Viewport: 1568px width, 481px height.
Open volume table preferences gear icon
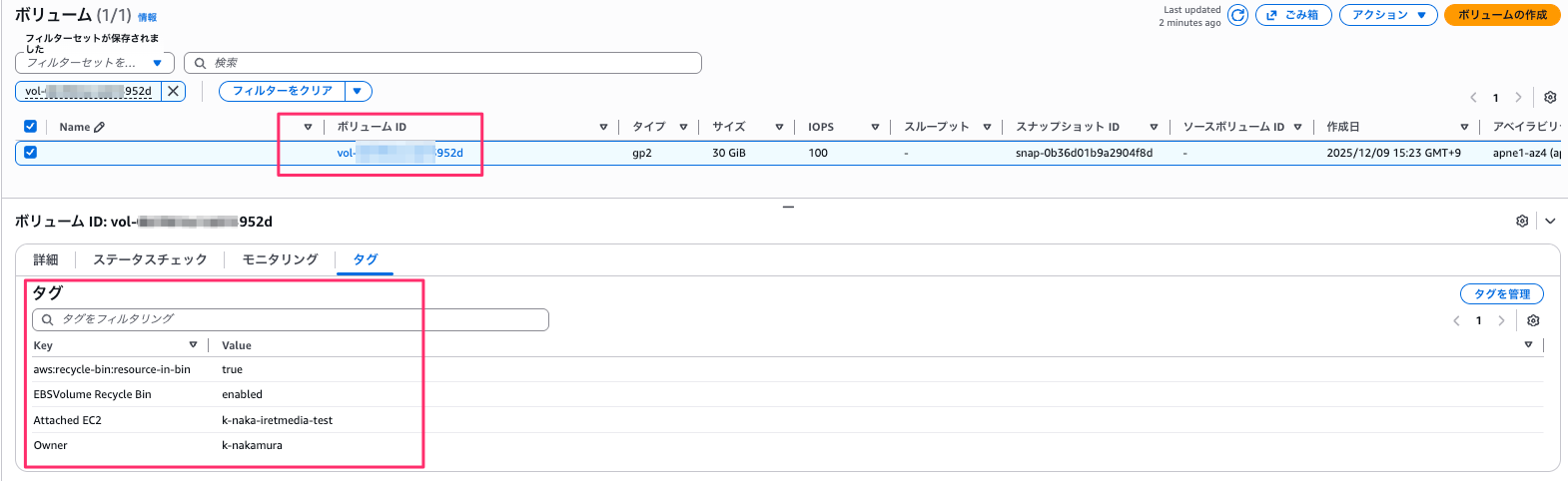point(1550,97)
